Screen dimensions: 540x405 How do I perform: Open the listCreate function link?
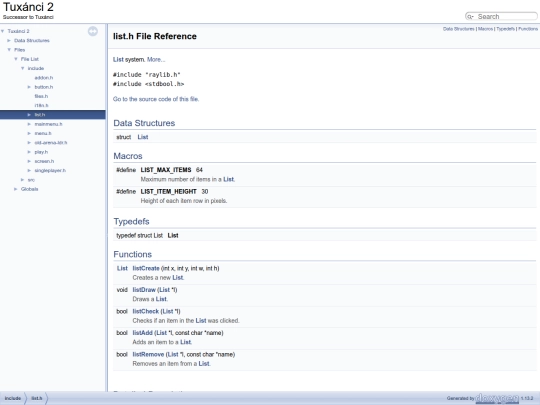[146, 268]
